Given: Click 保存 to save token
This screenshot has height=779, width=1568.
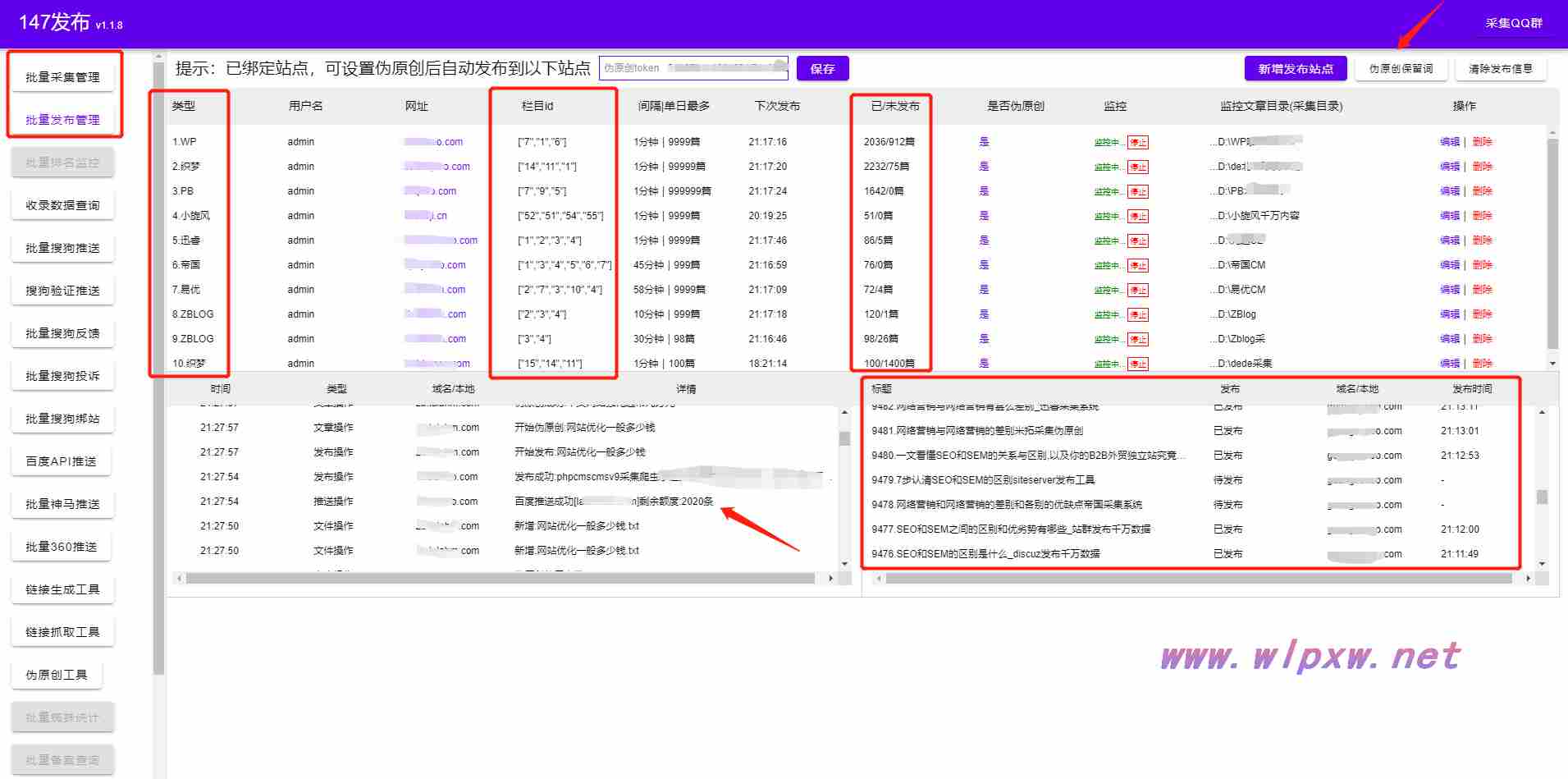Looking at the screenshot, I should (822, 69).
